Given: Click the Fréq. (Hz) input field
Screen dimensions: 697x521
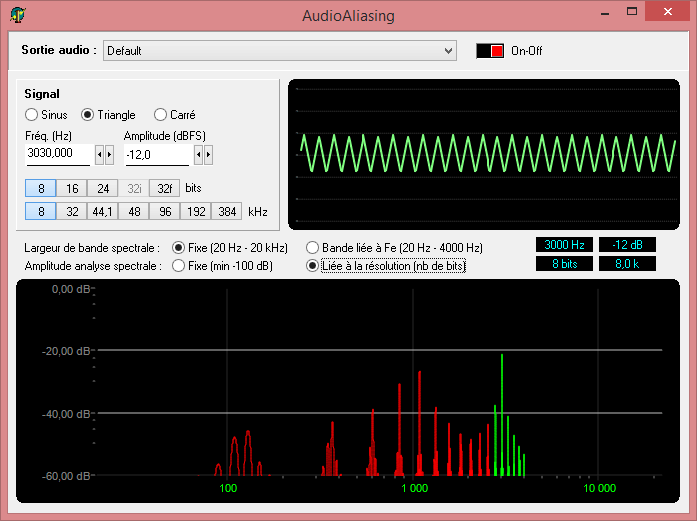Looking at the screenshot, I should pyautogui.click(x=58, y=154).
